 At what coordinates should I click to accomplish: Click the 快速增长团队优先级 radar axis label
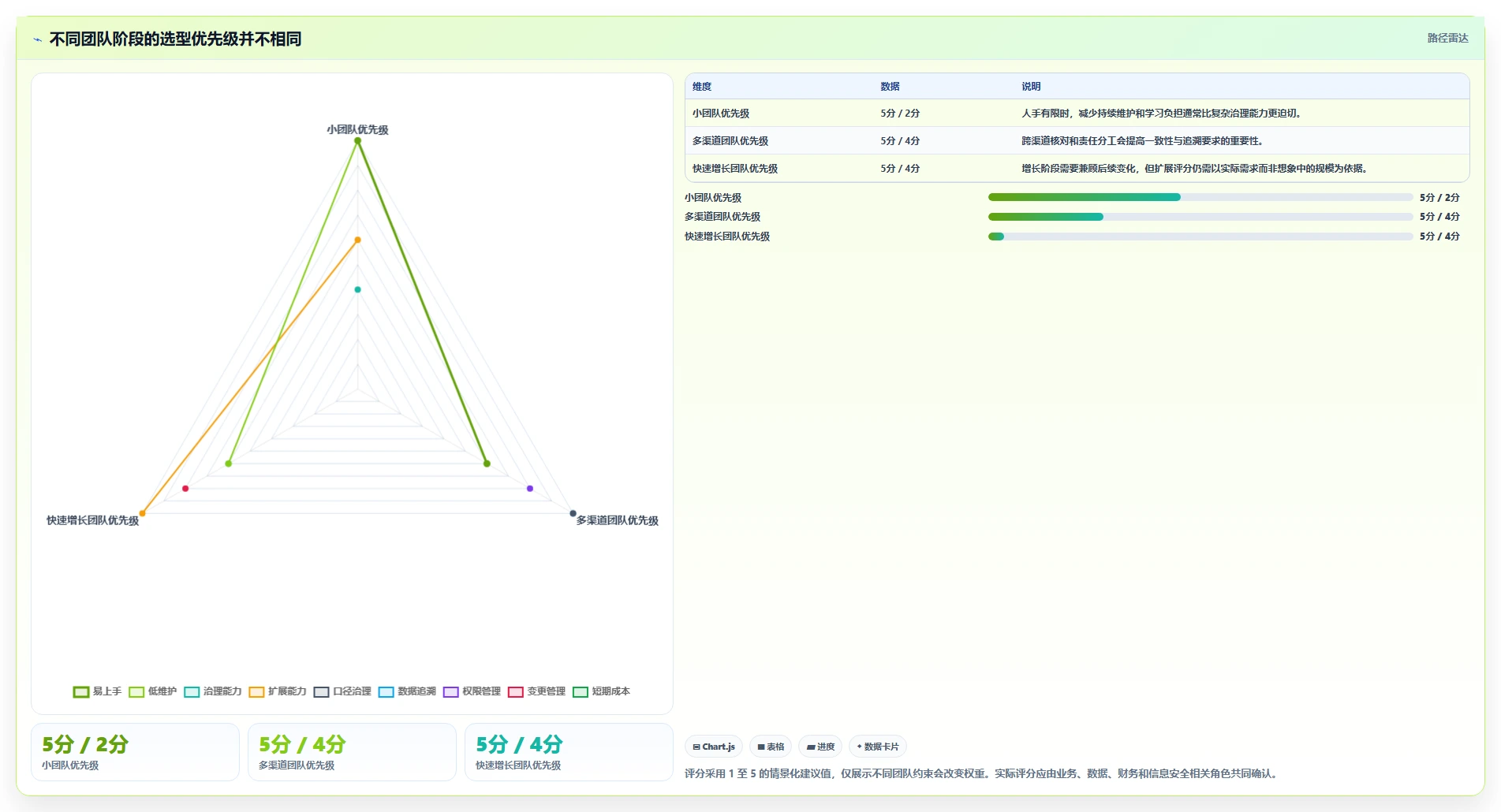point(92,520)
